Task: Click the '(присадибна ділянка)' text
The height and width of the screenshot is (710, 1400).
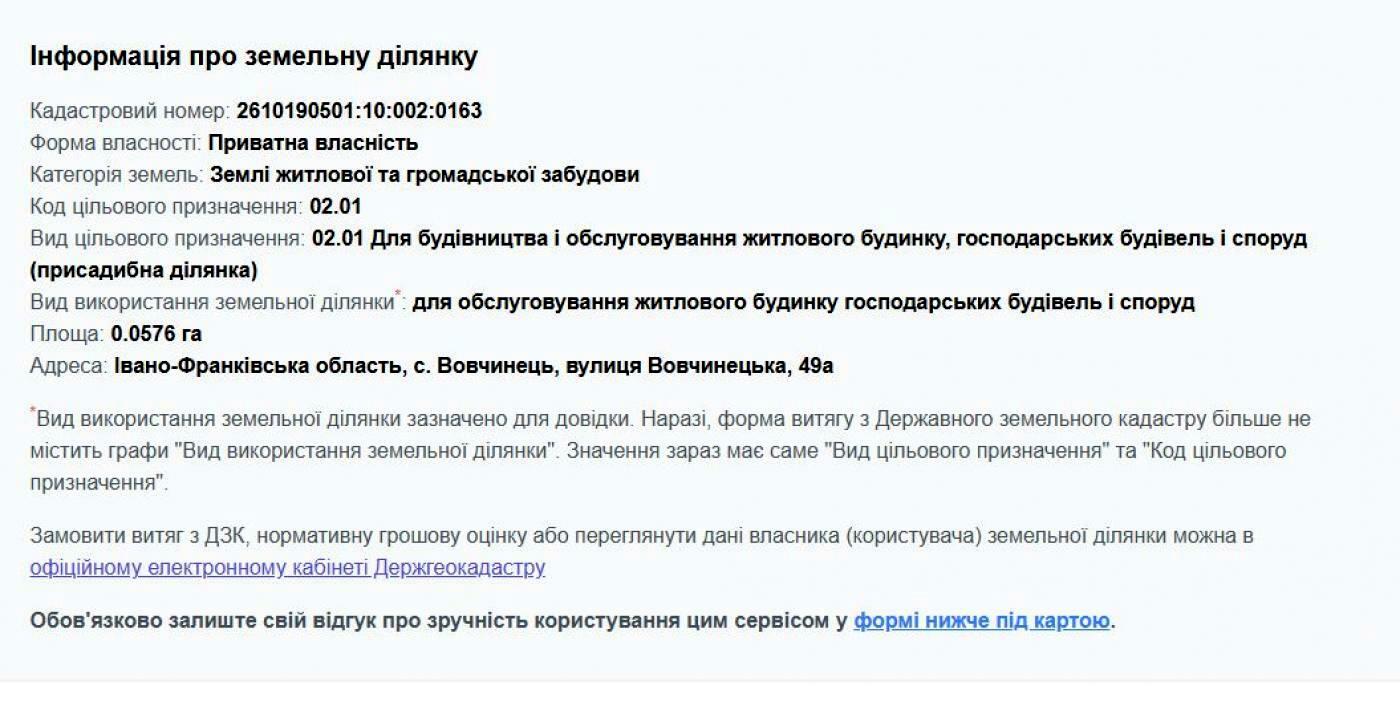Action: pos(144,271)
